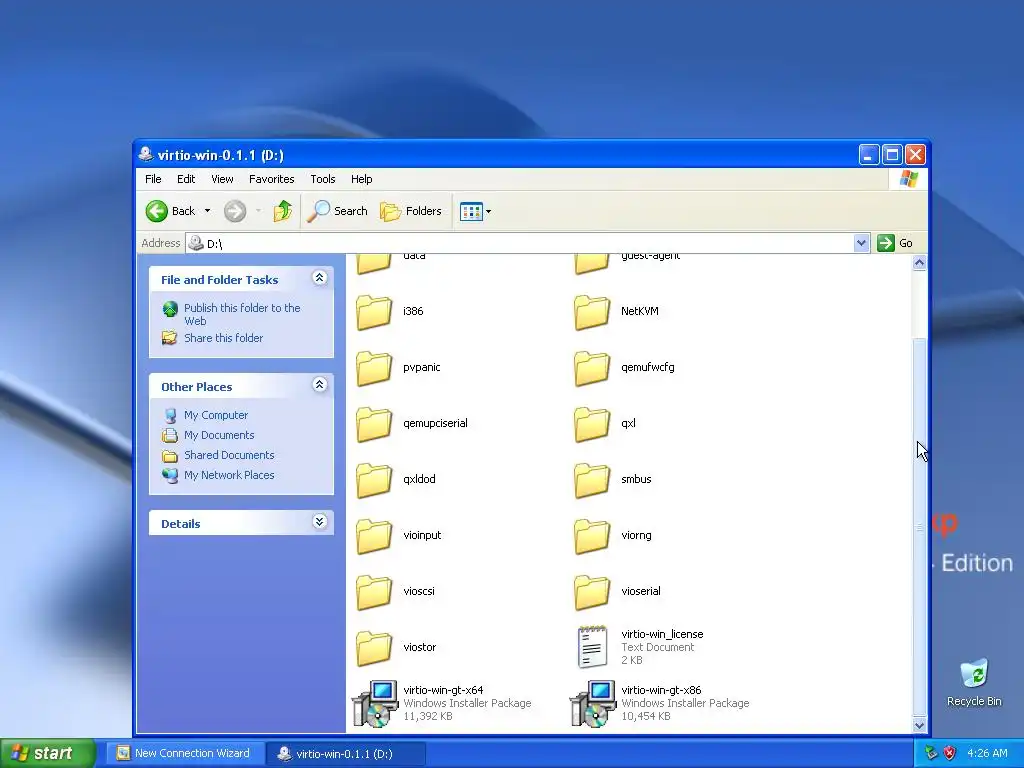
Task: Select the qxl folder icon
Action: [592, 424]
